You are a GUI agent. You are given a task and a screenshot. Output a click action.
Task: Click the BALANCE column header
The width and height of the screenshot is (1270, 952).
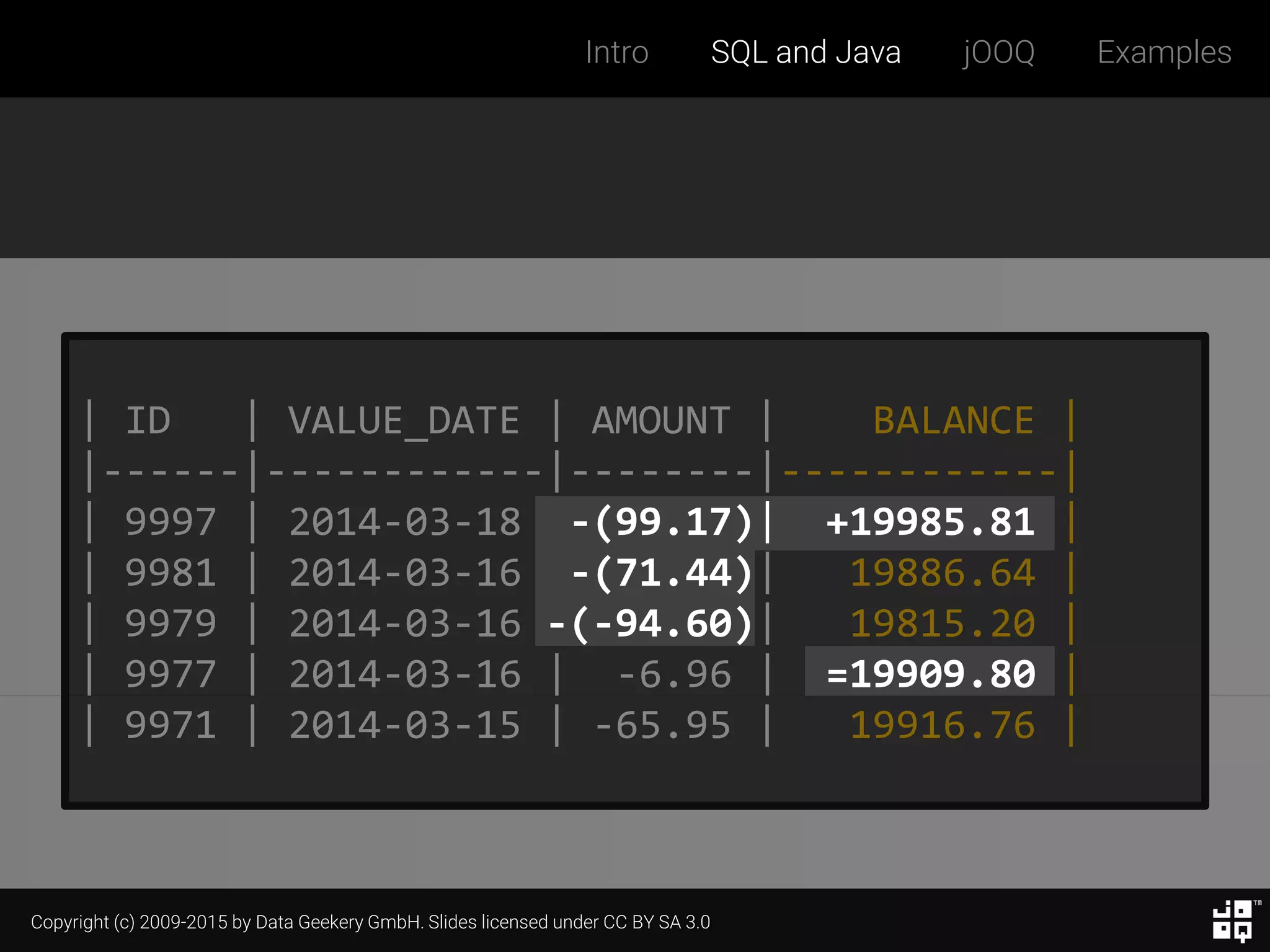point(953,421)
